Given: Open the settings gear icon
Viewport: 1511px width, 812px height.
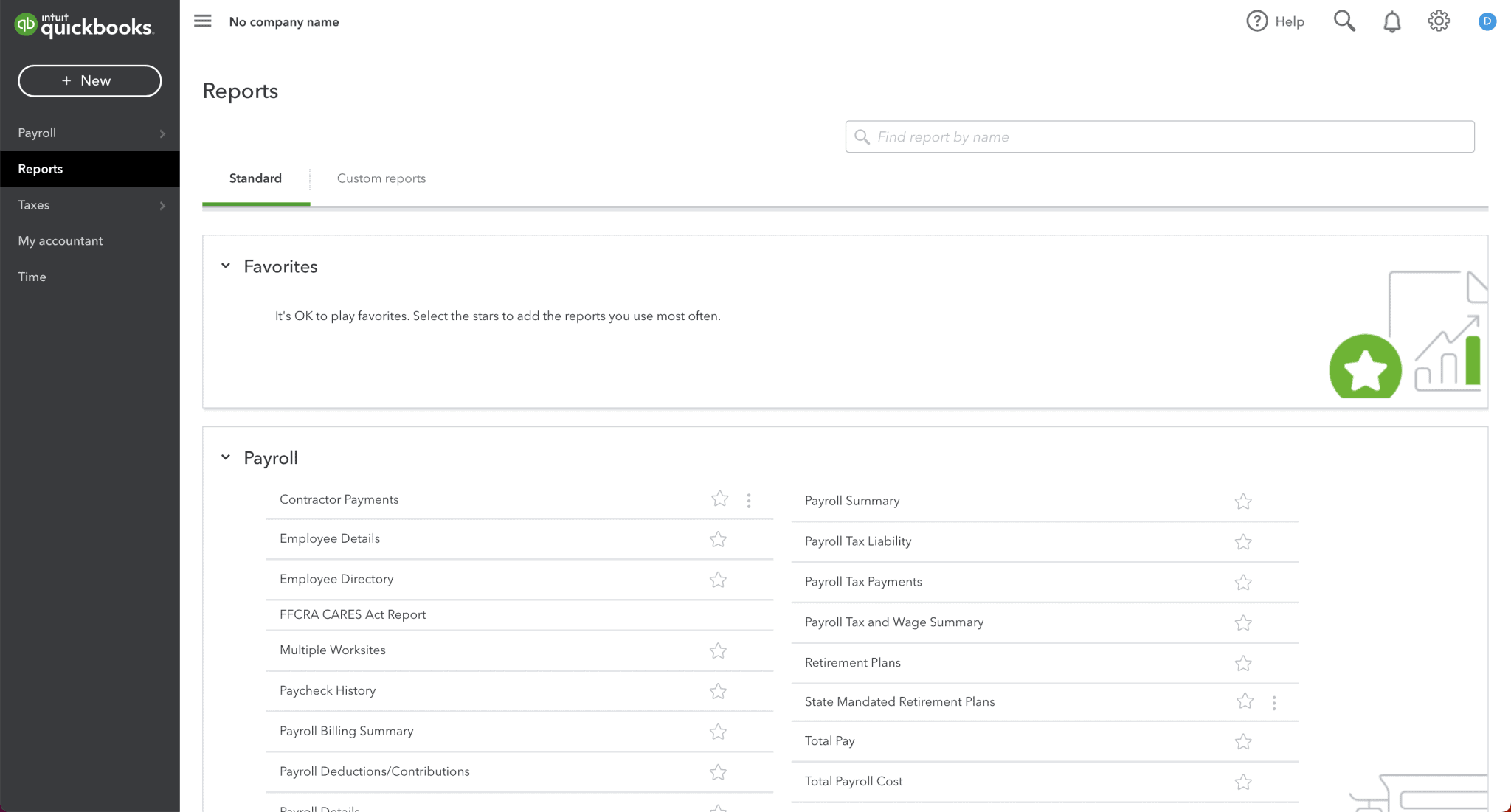Looking at the screenshot, I should pos(1439,21).
